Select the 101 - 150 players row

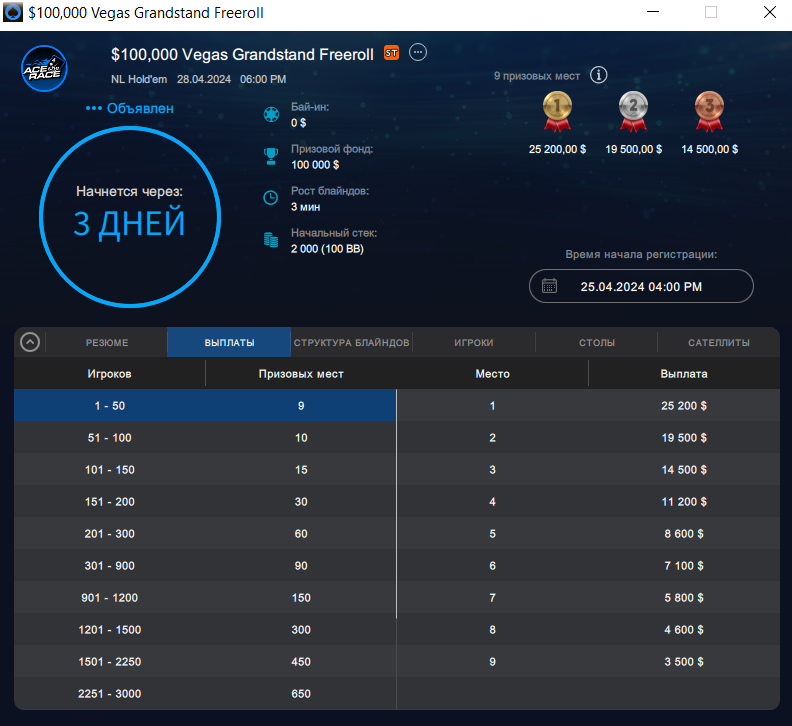tap(205, 469)
